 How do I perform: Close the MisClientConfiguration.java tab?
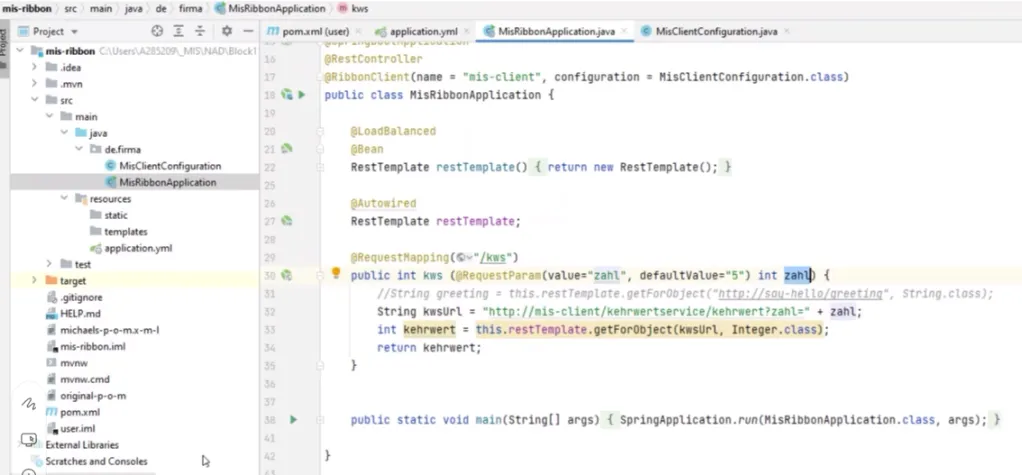(787, 31)
